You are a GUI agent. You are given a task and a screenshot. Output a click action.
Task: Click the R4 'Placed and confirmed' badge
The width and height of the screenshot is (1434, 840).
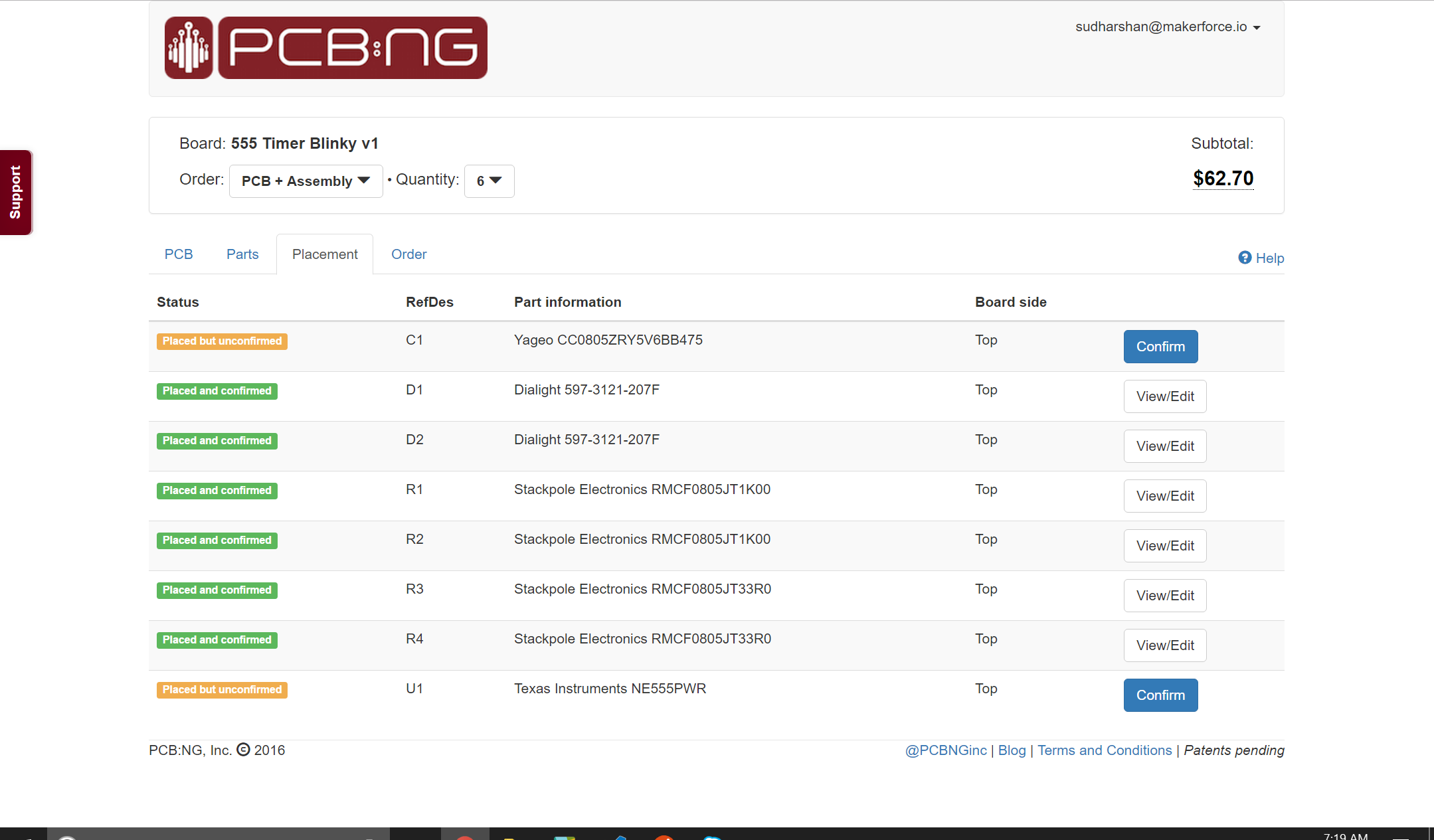217,640
